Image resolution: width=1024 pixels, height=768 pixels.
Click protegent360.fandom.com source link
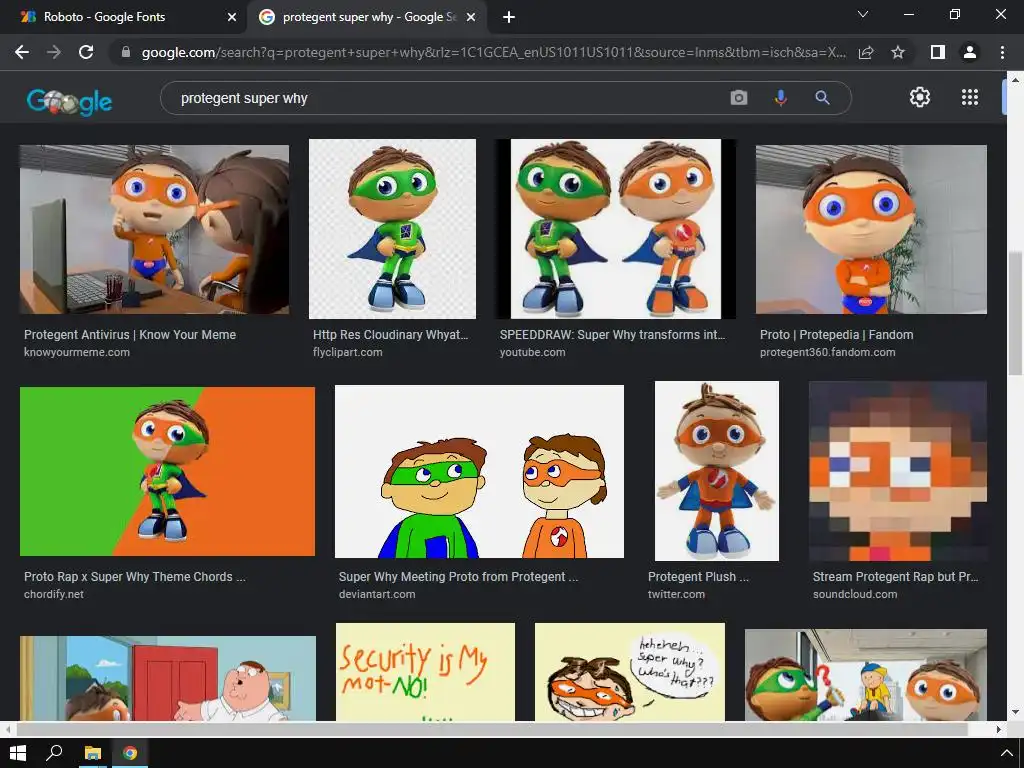827,352
